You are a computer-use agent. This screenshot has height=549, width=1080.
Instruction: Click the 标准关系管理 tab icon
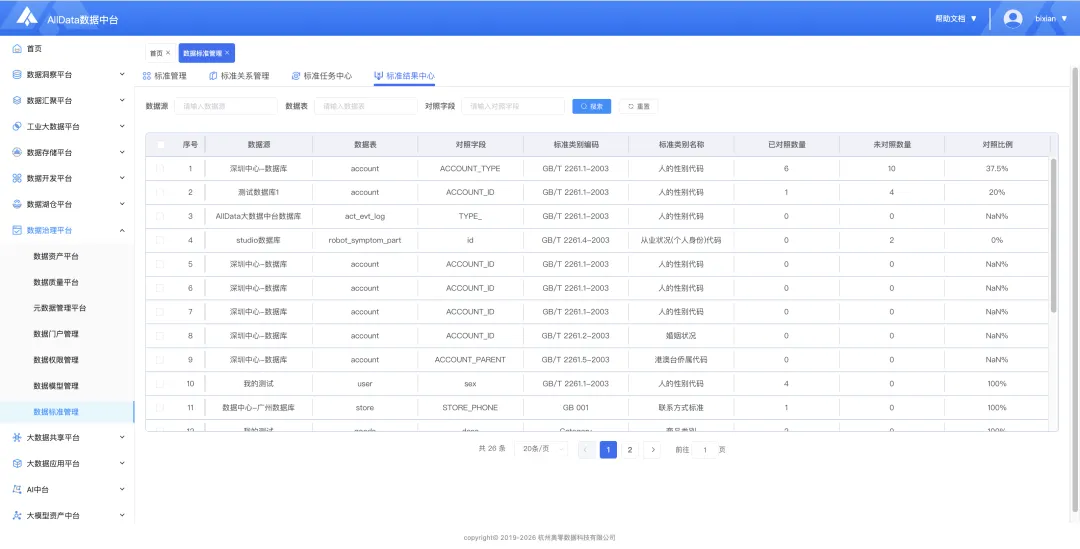pos(213,76)
